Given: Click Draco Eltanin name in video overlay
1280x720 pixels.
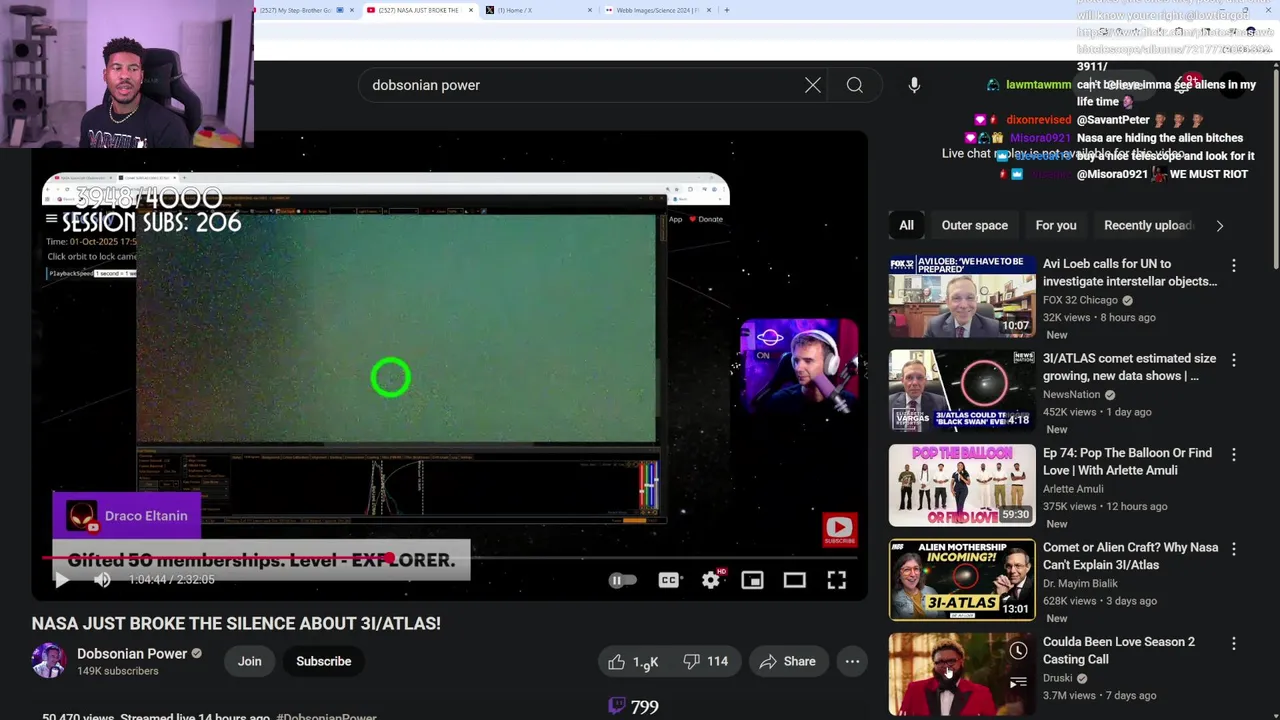Looking at the screenshot, I should click(x=146, y=516).
